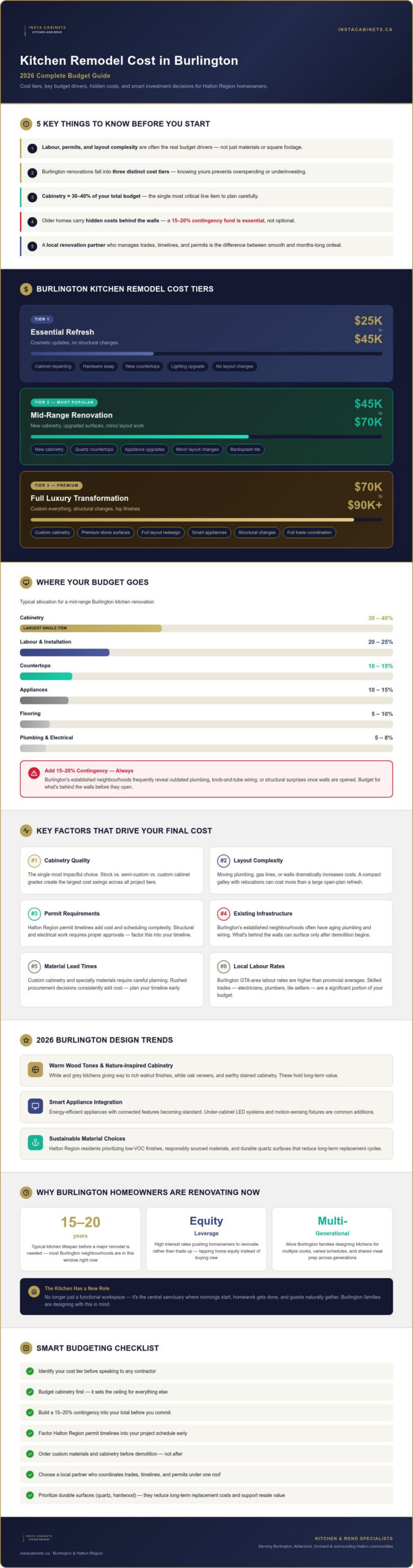413x1568 pixels.
Task: Toggle checkmark for Budget cabinetry first
Action: coord(30,1392)
